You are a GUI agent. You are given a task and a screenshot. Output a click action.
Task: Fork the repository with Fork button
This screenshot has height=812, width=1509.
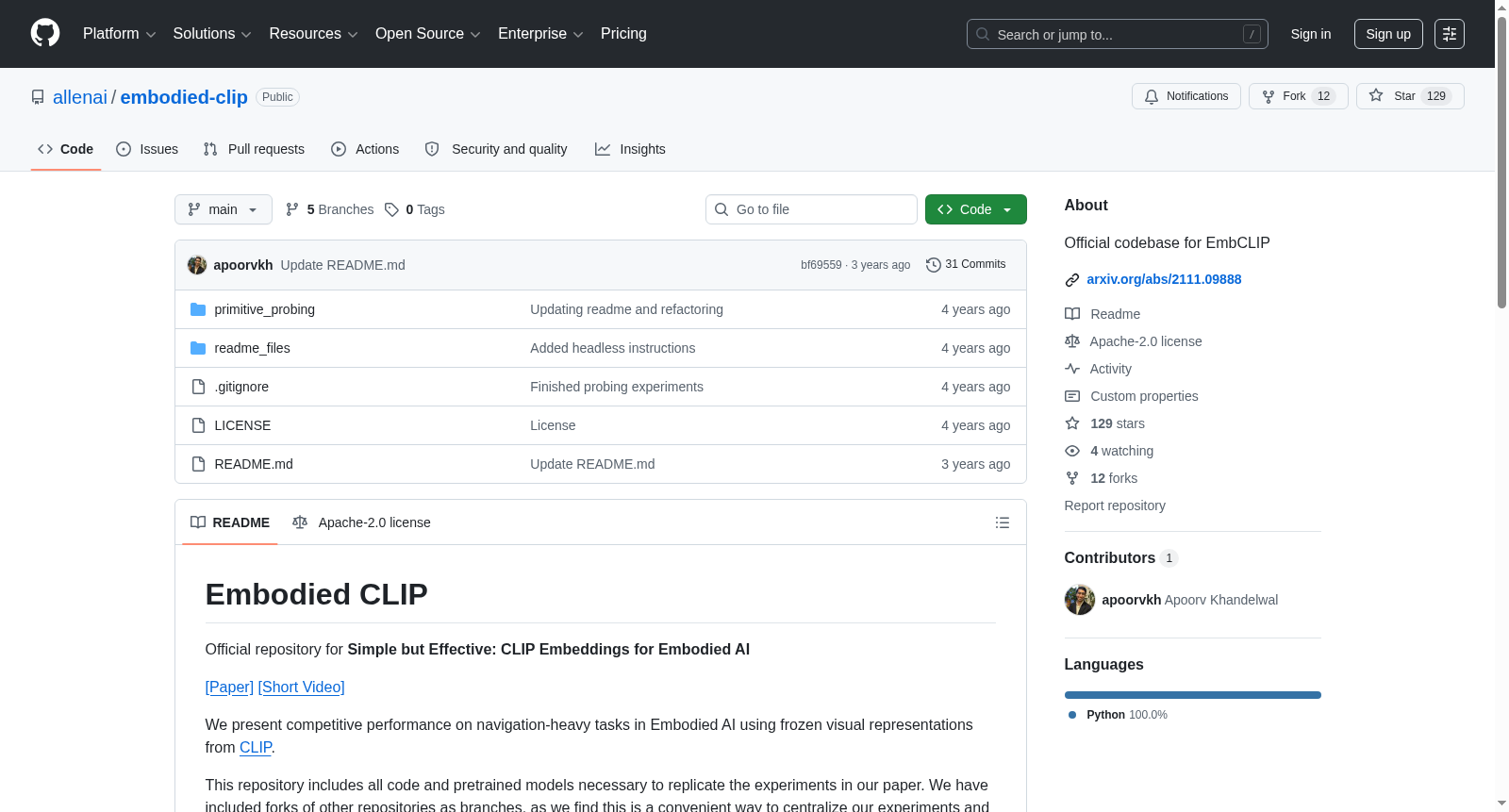click(1299, 96)
